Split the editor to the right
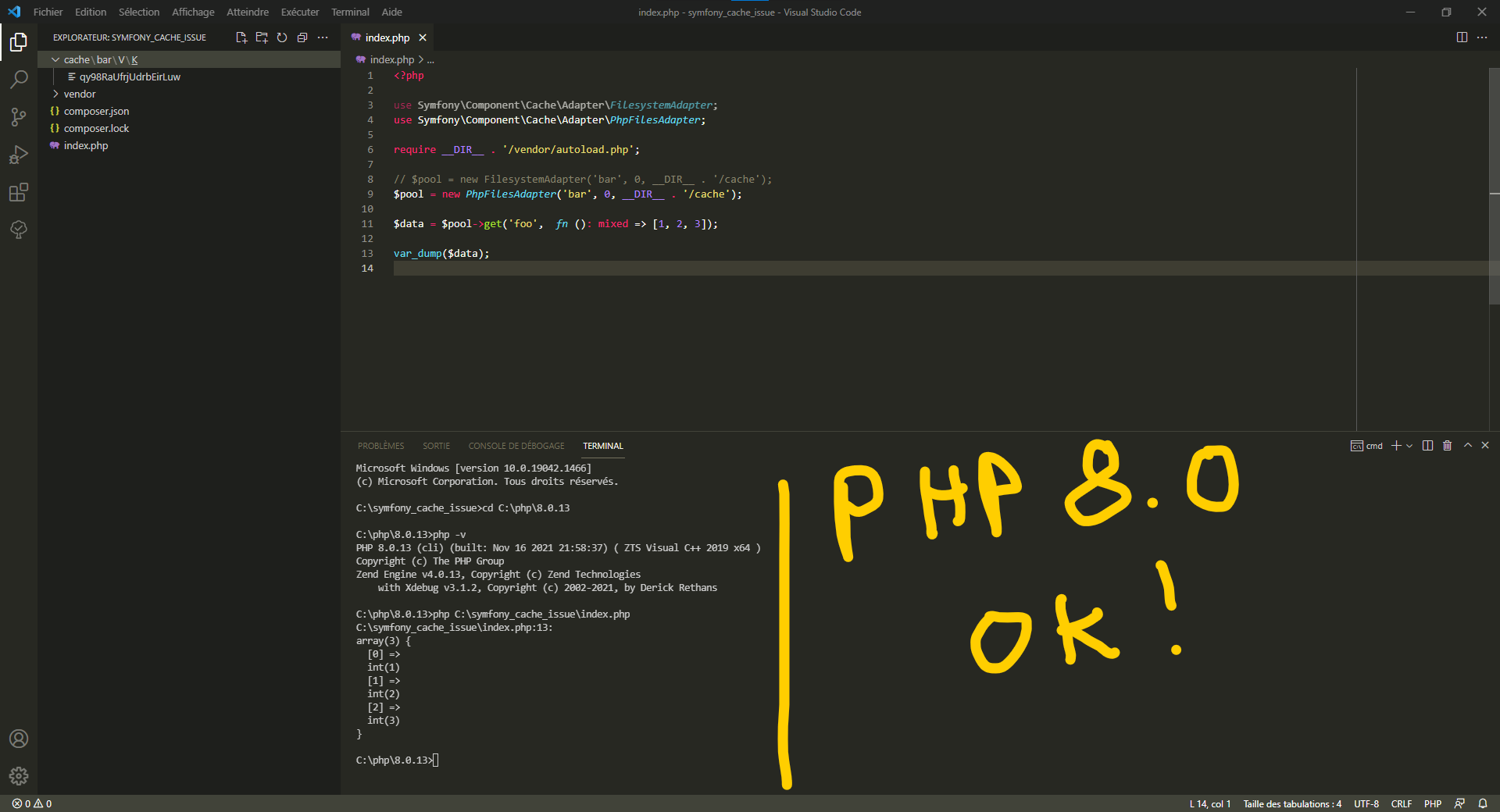Viewport: 1500px width, 812px height. tap(1462, 37)
